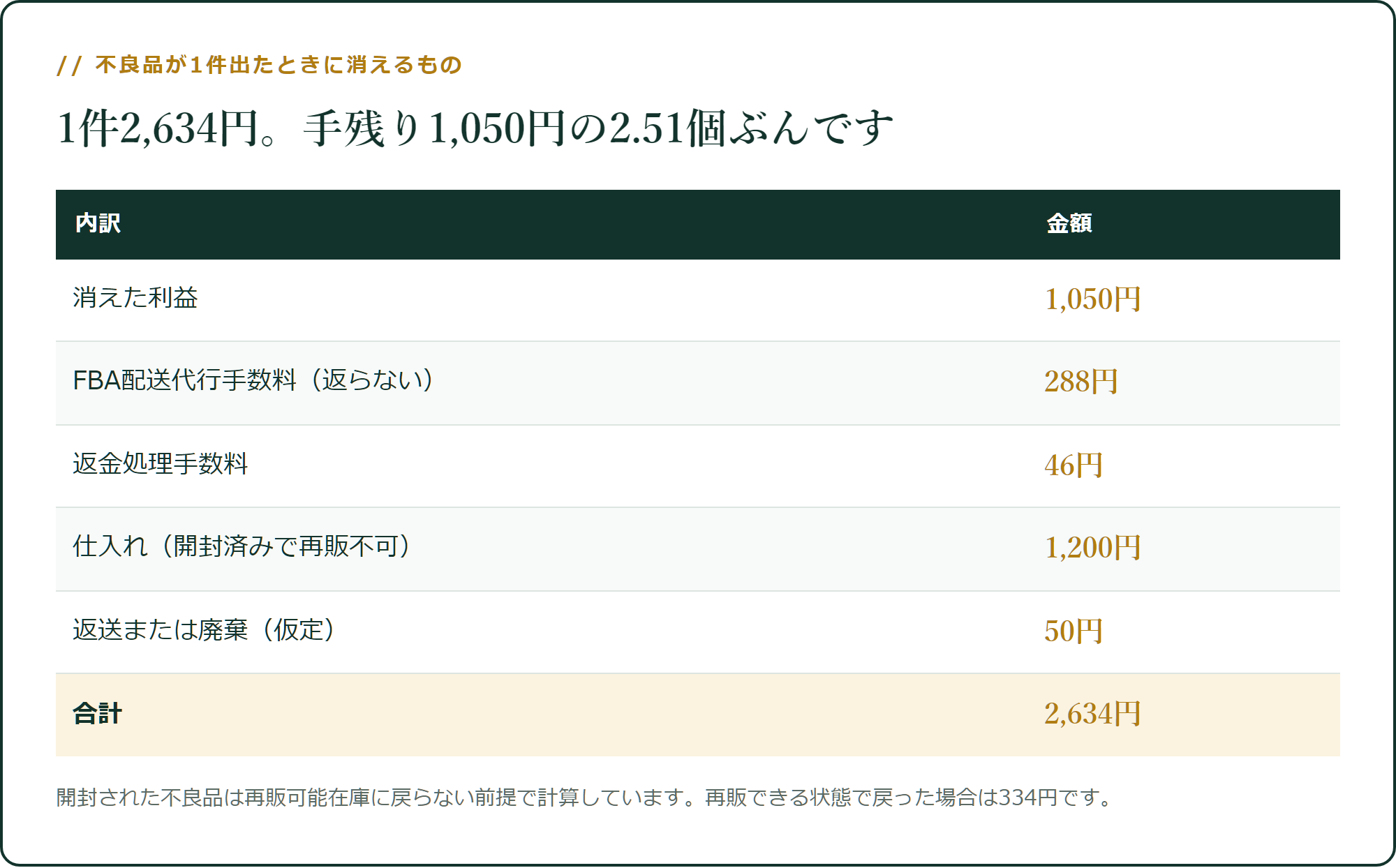This screenshot has width=1396, height=868.
Task: Click the '2,634円' total amount
Action: [1092, 714]
